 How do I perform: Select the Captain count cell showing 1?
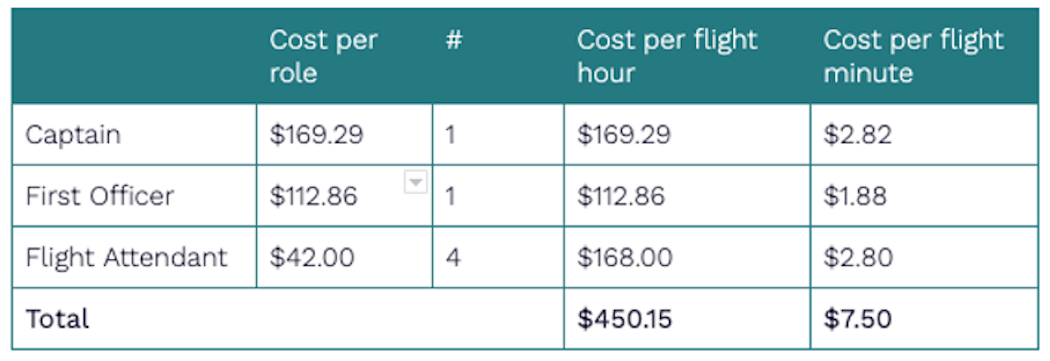coord(498,134)
